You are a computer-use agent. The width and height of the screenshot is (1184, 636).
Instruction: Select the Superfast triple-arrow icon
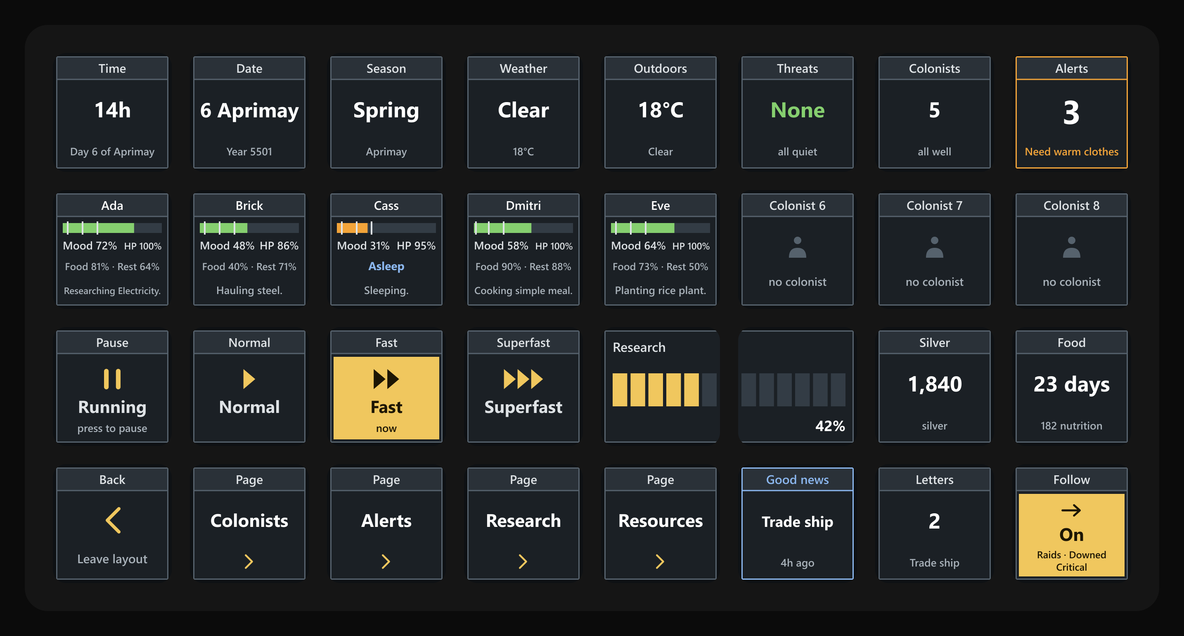pos(523,378)
